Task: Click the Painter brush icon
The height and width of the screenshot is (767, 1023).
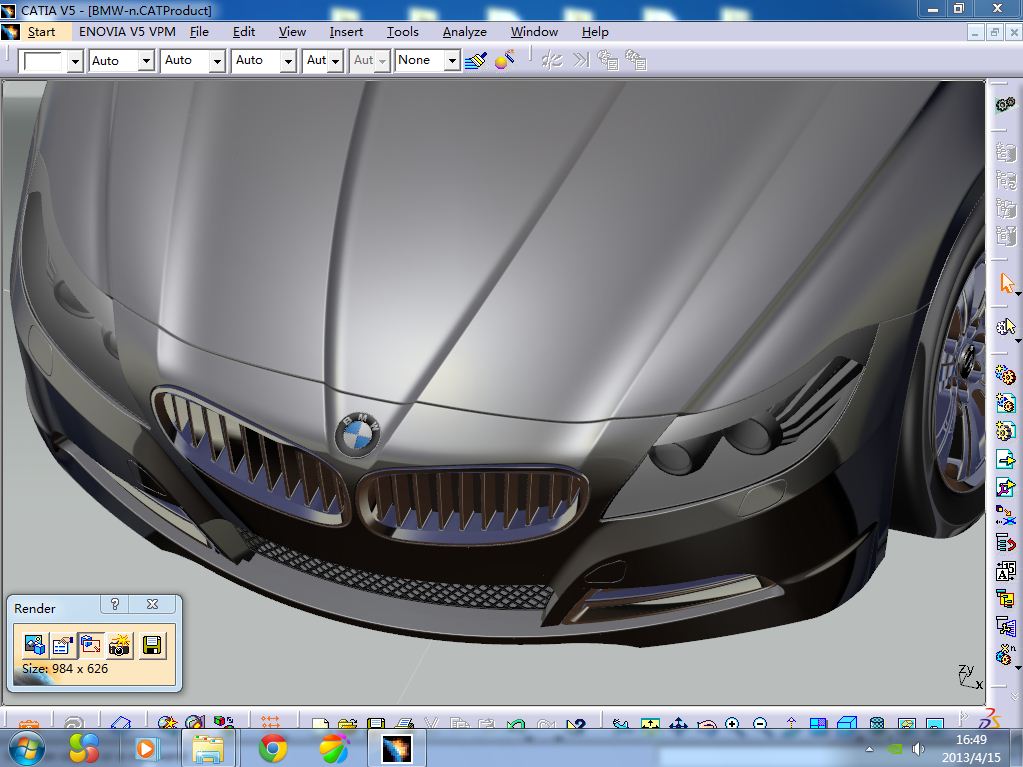Action: pyautogui.click(x=476, y=61)
